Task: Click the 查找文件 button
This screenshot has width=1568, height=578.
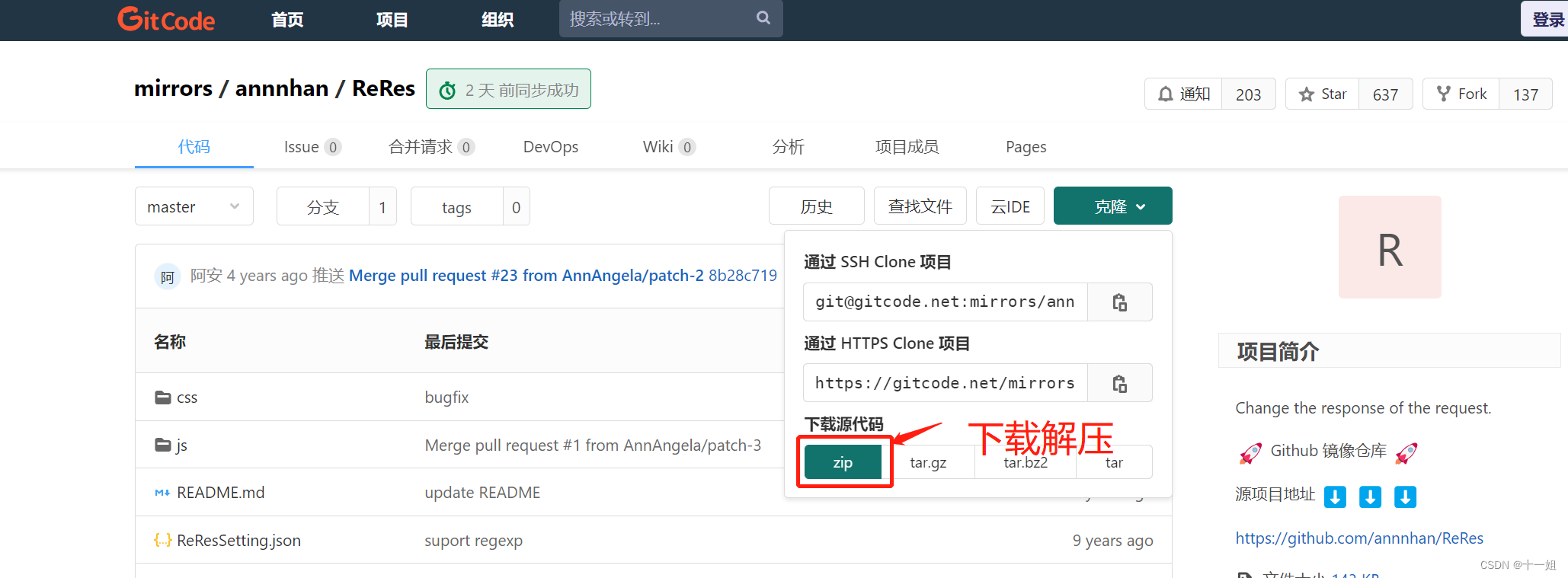Action: coord(920,206)
